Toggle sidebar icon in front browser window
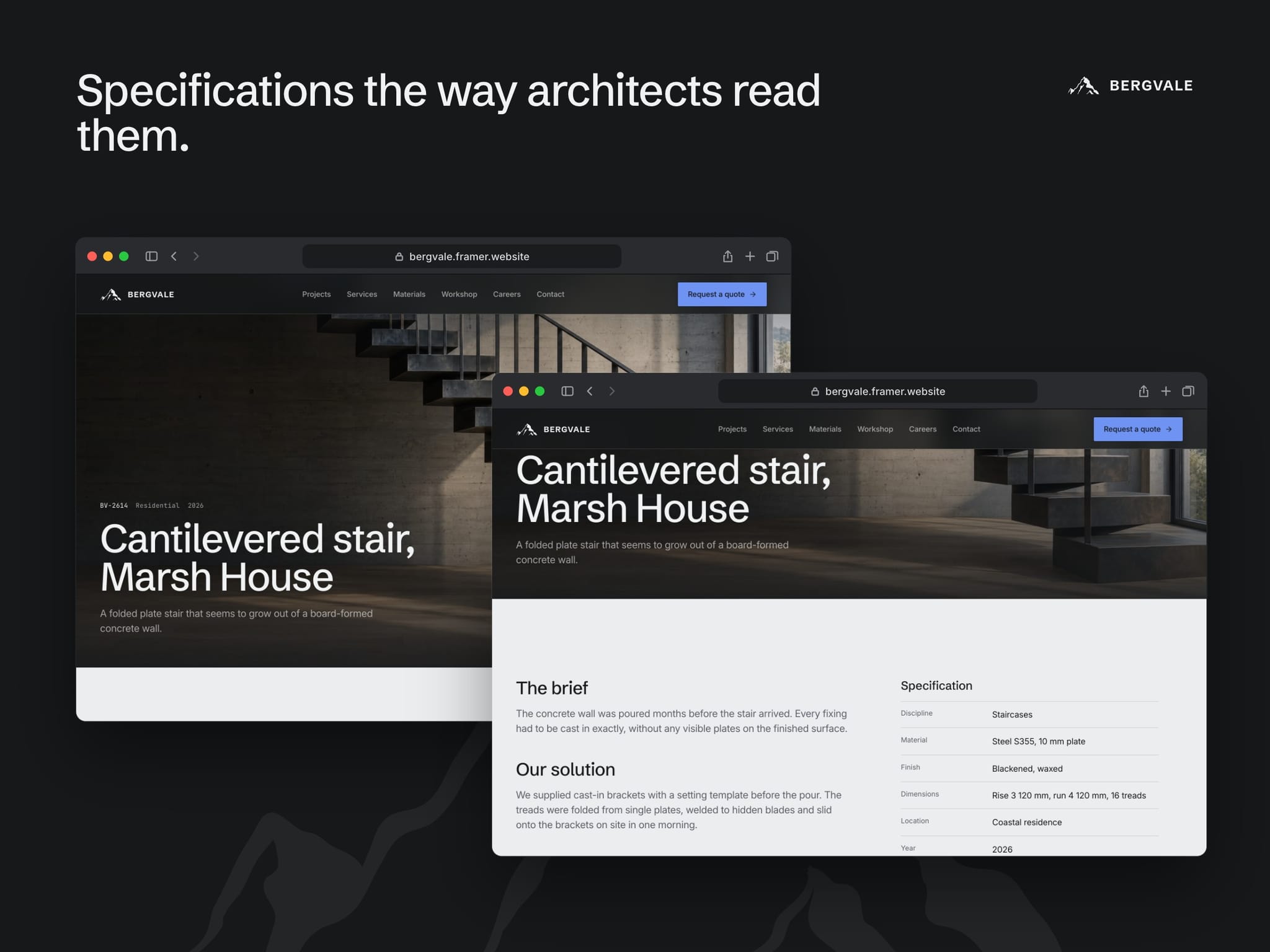Image resolution: width=1270 pixels, height=952 pixels. 567,391
